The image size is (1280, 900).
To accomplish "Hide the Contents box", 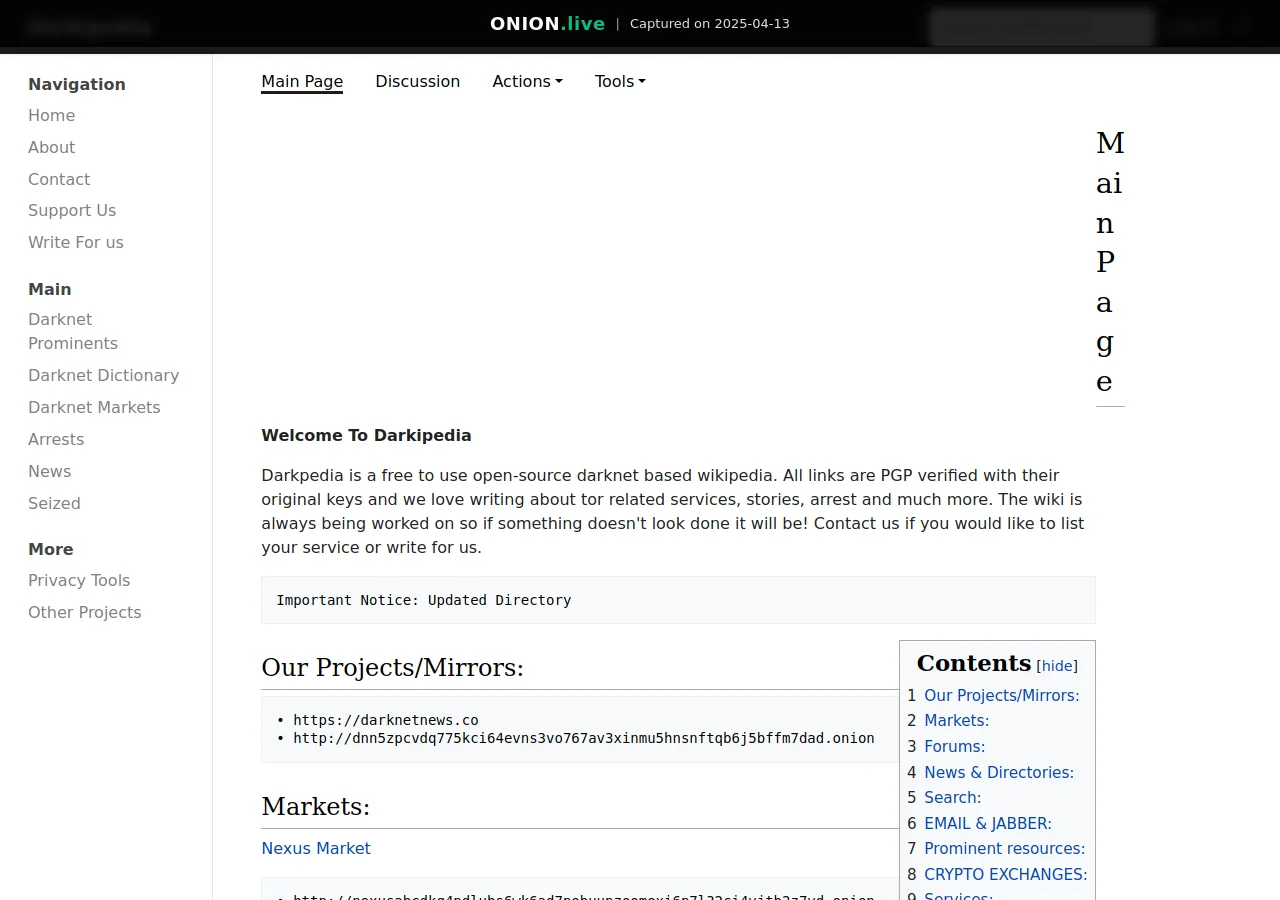I will tap(1056, 665).
